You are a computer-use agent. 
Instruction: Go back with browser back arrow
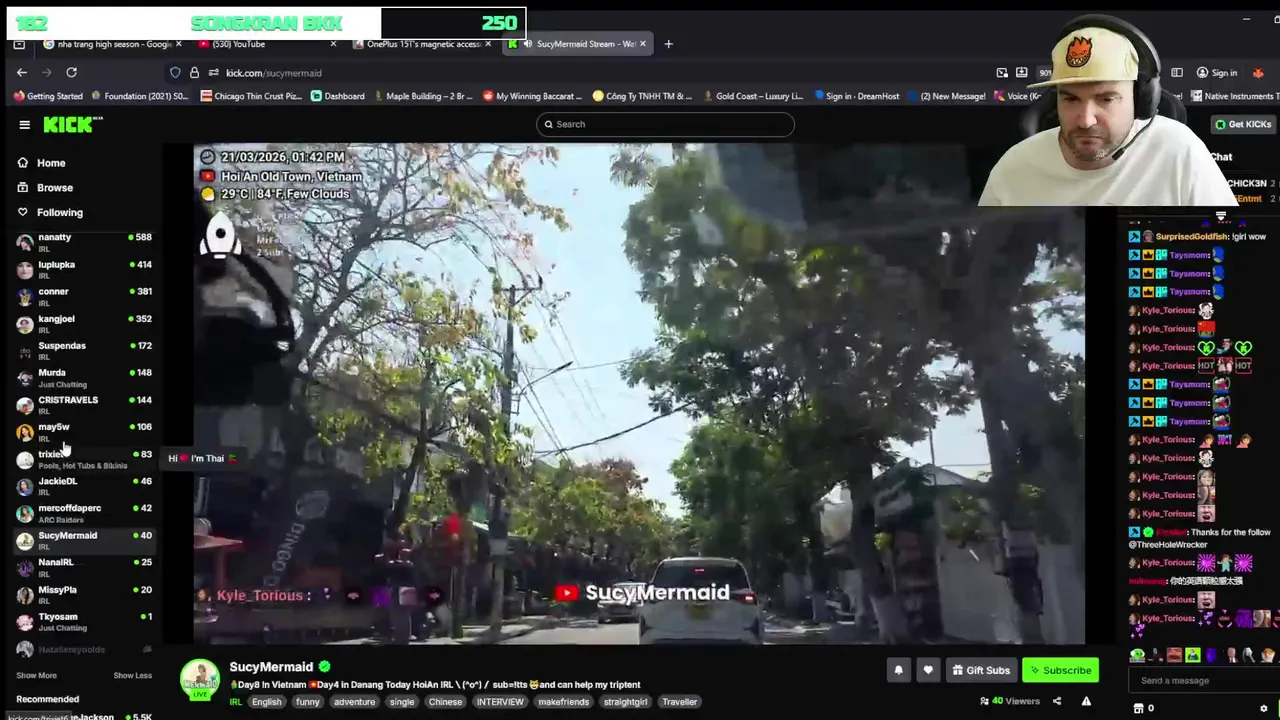(x=22, y=73)
